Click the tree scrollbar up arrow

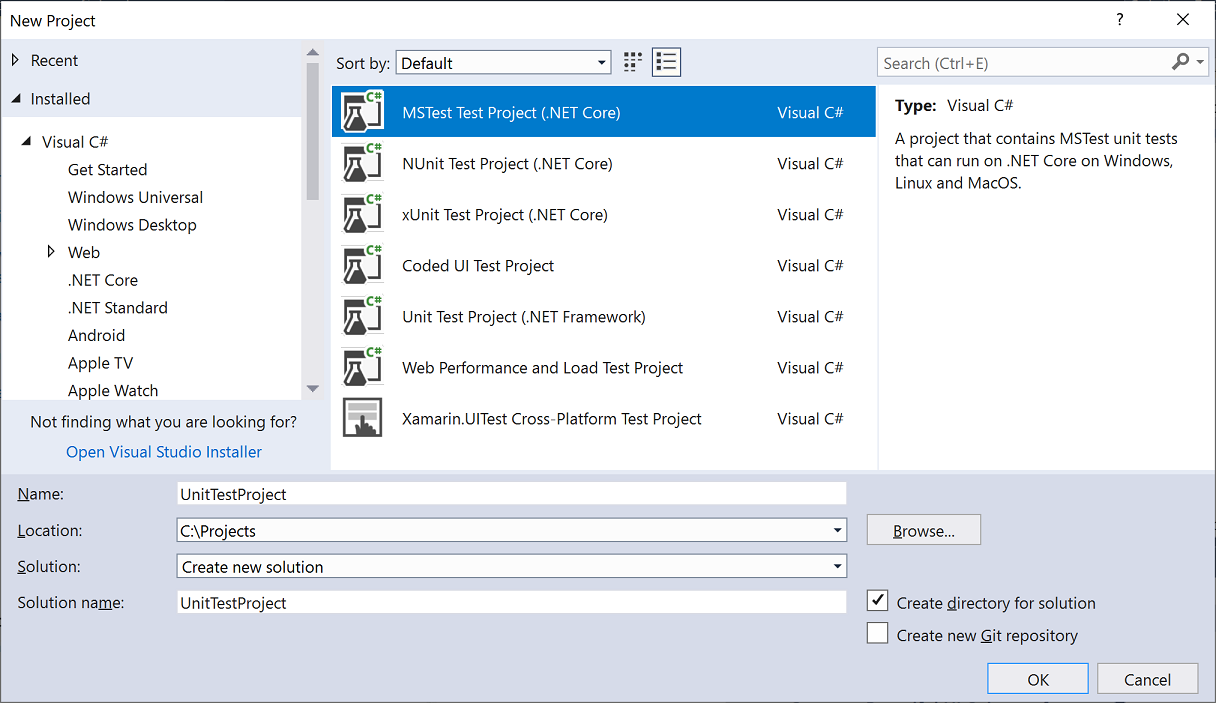tap(312, 52)
